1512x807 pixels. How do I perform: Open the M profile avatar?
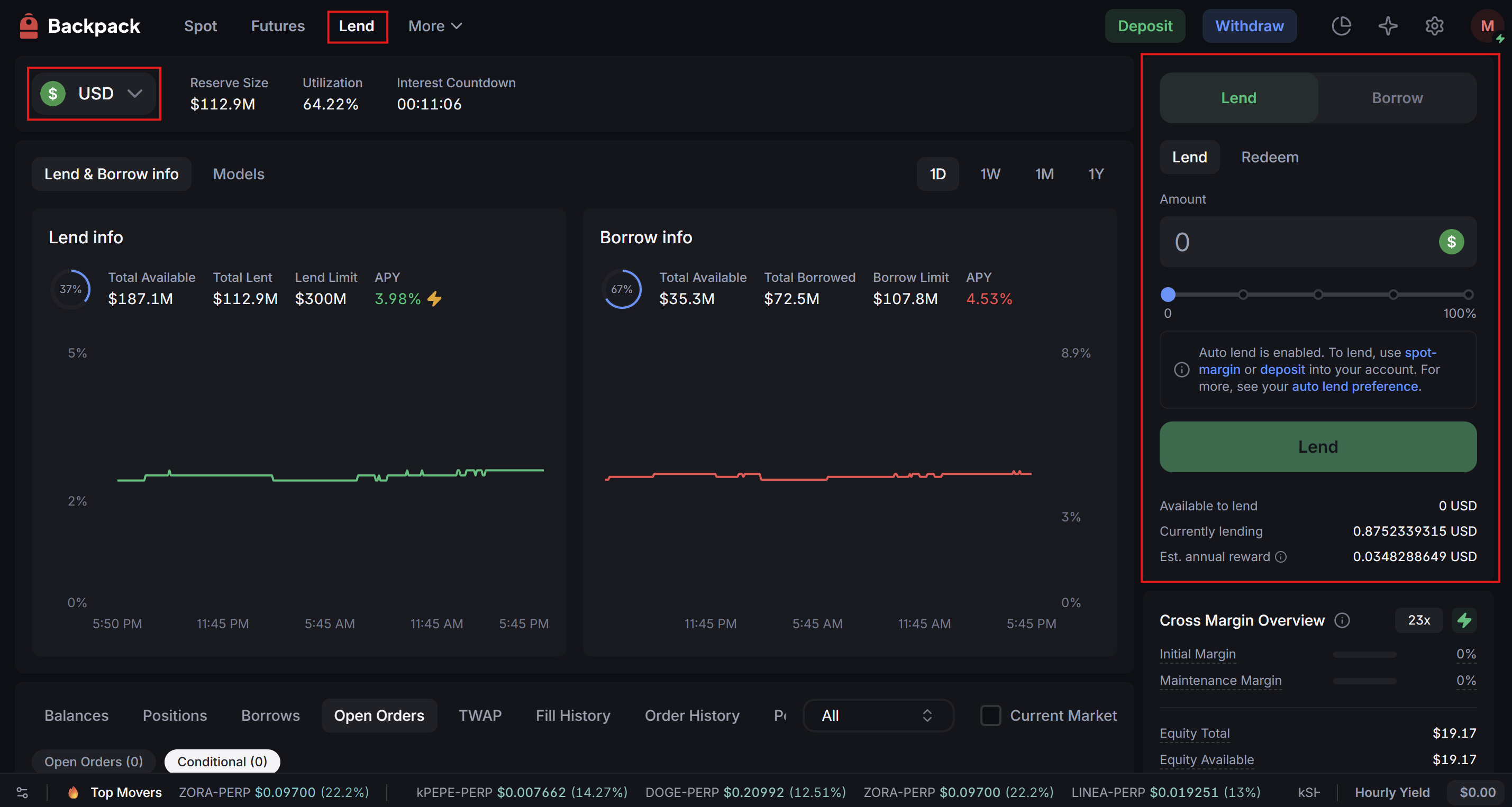click(x=1487, y=26)
